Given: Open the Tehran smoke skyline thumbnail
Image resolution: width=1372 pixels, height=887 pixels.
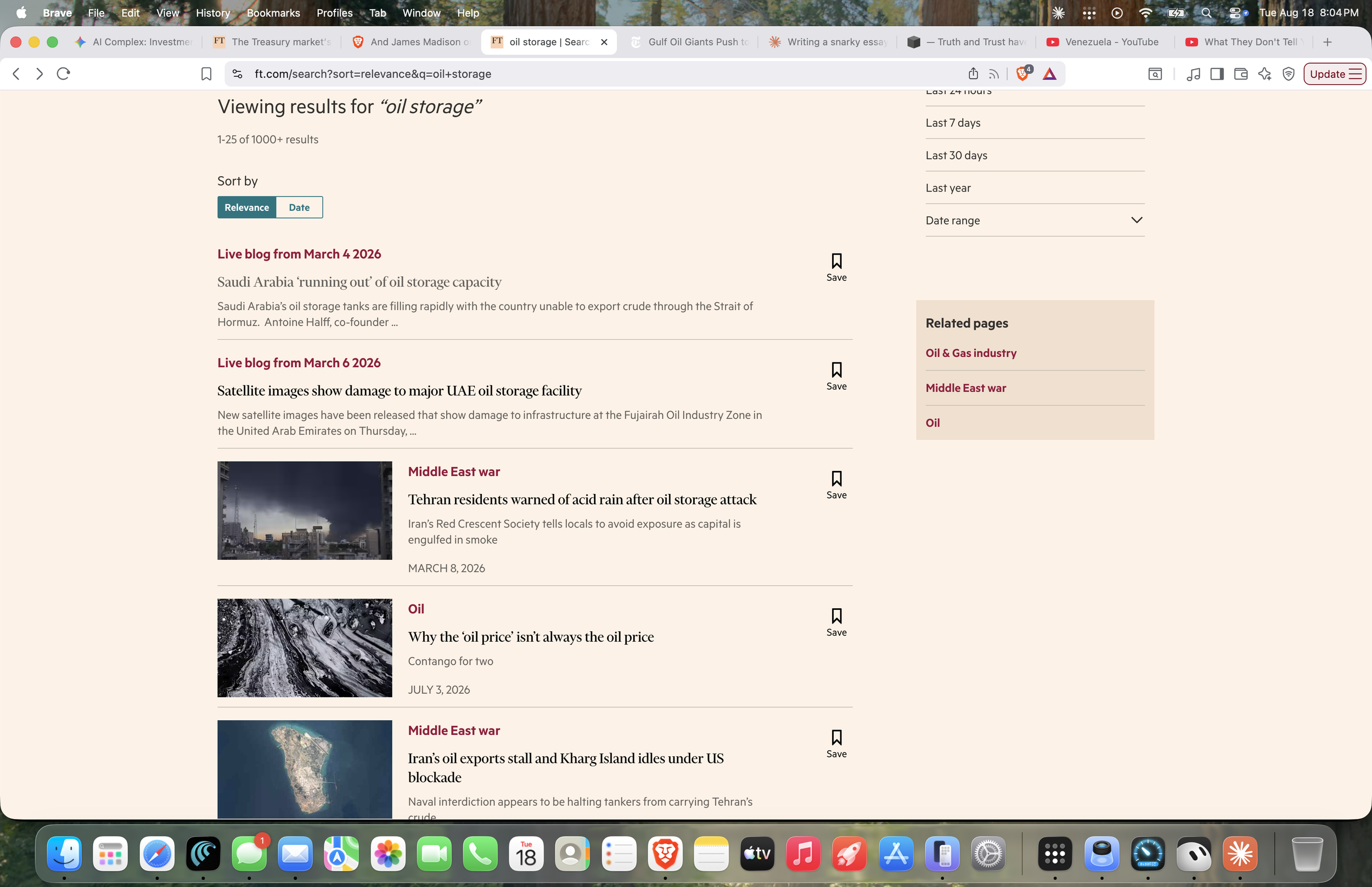Looking at the screenshot, I should [305, 510].
